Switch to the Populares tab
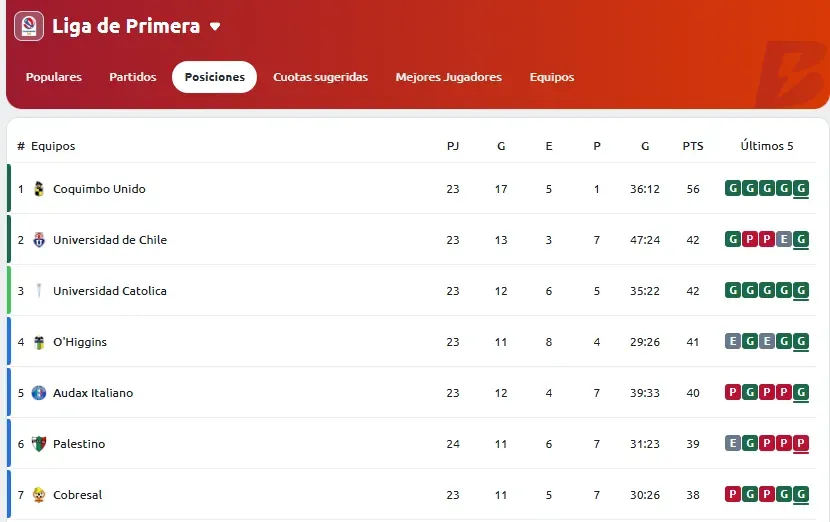830x522 pixels. click(x=54, y=77)
